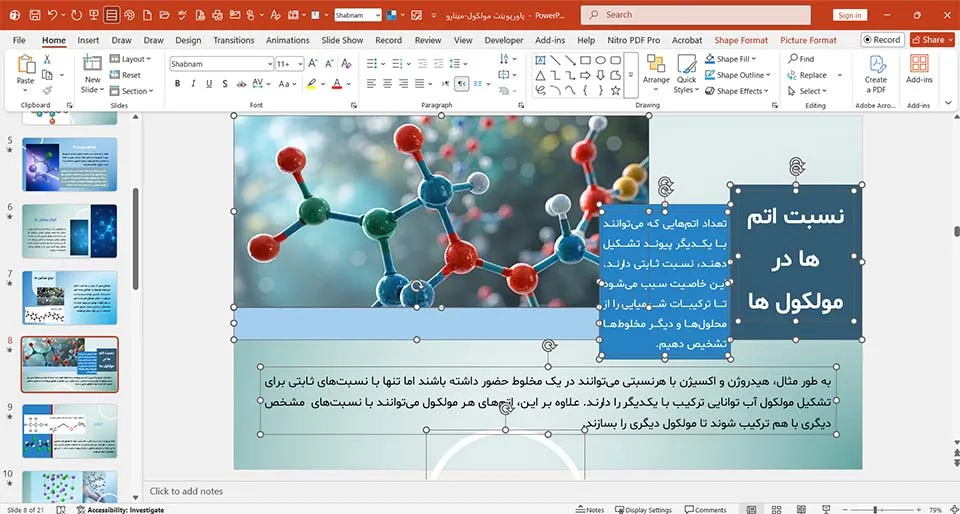Select the straight Line shape
Image resolution: width=960 pixels, height=514 pixels.
555,60
